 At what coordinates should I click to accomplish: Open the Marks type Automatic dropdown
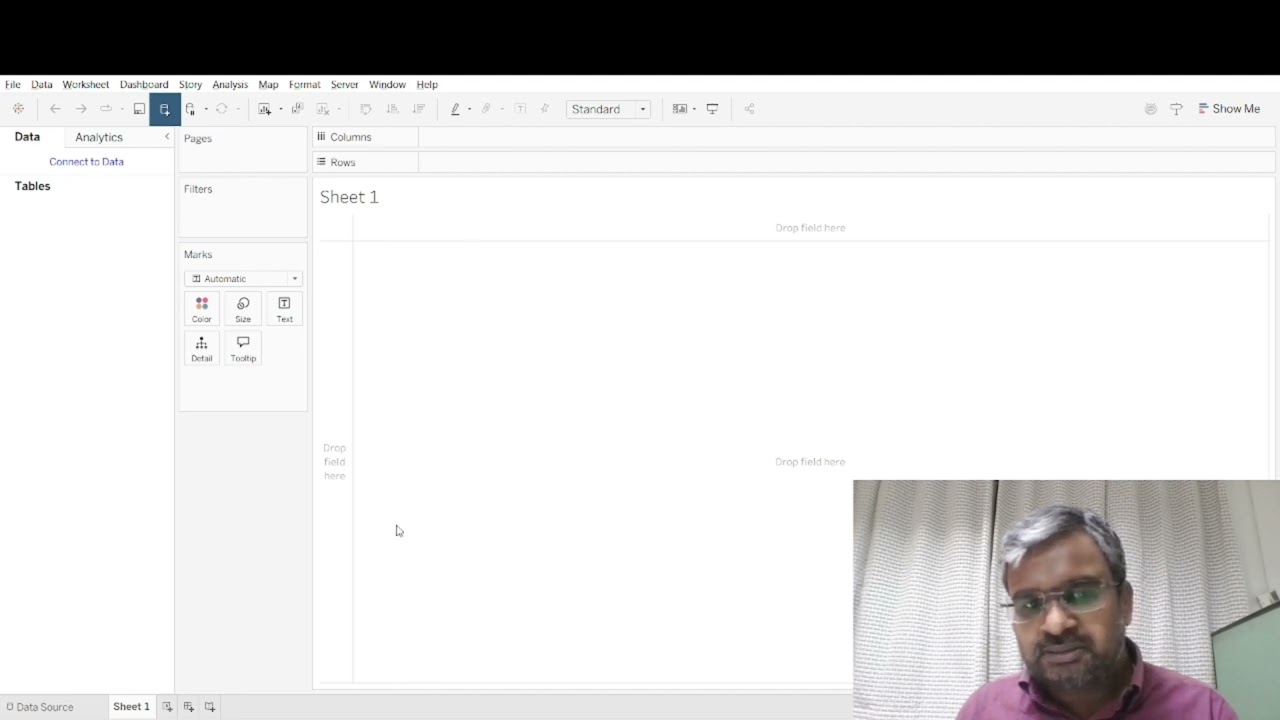tap(243, 279)
